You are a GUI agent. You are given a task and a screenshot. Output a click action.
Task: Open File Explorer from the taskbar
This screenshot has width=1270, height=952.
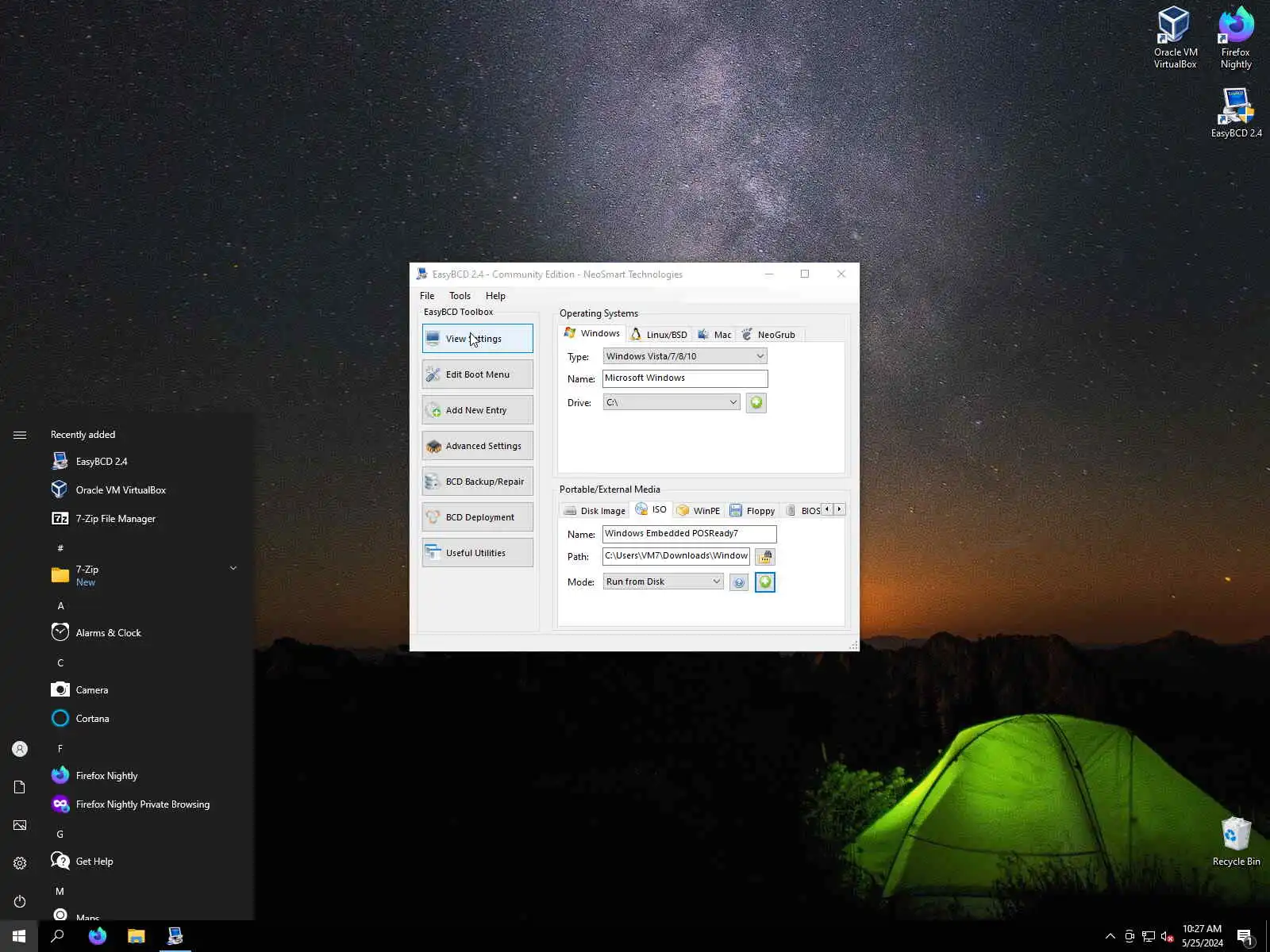137,936
